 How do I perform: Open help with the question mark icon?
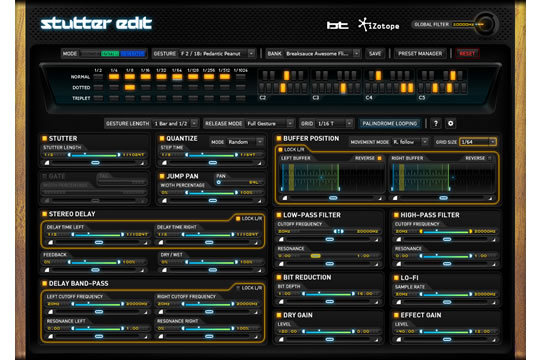pyautogui.click(x=436, y=123)
